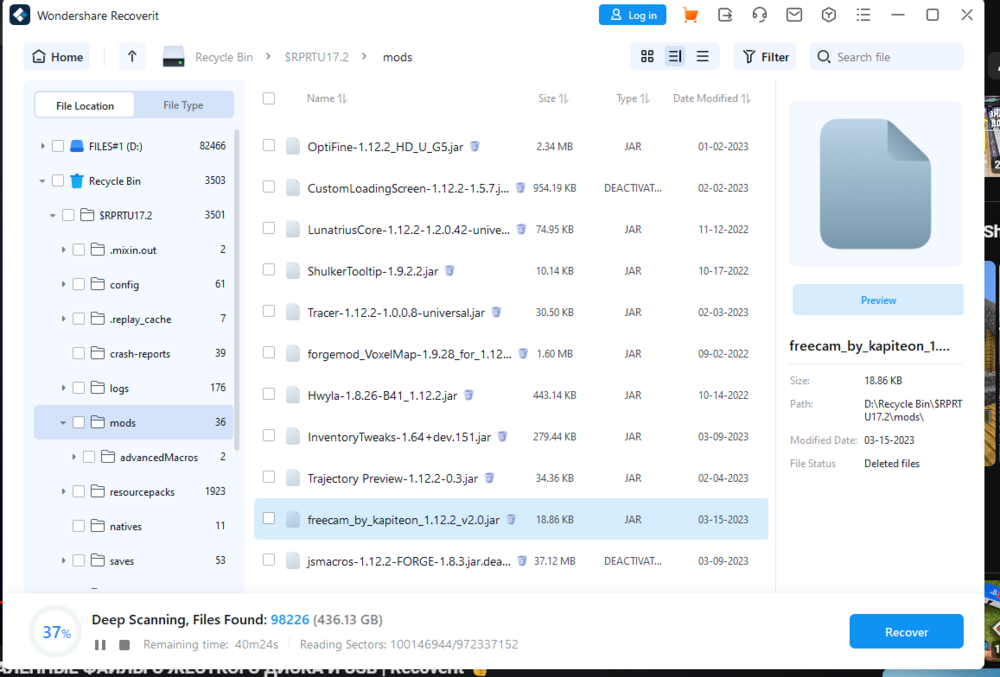Screen dimensions: 1000x677
Task: Click the trash marker next to OptiFine file
Action: point(475,147)
